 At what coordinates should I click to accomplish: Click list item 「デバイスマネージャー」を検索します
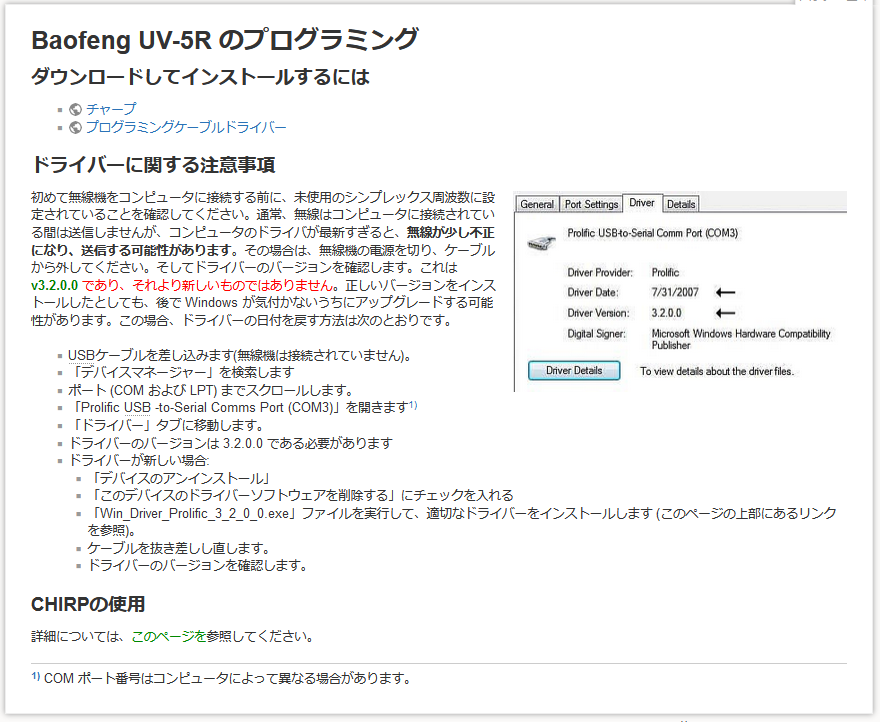click(x=181, y=372)
